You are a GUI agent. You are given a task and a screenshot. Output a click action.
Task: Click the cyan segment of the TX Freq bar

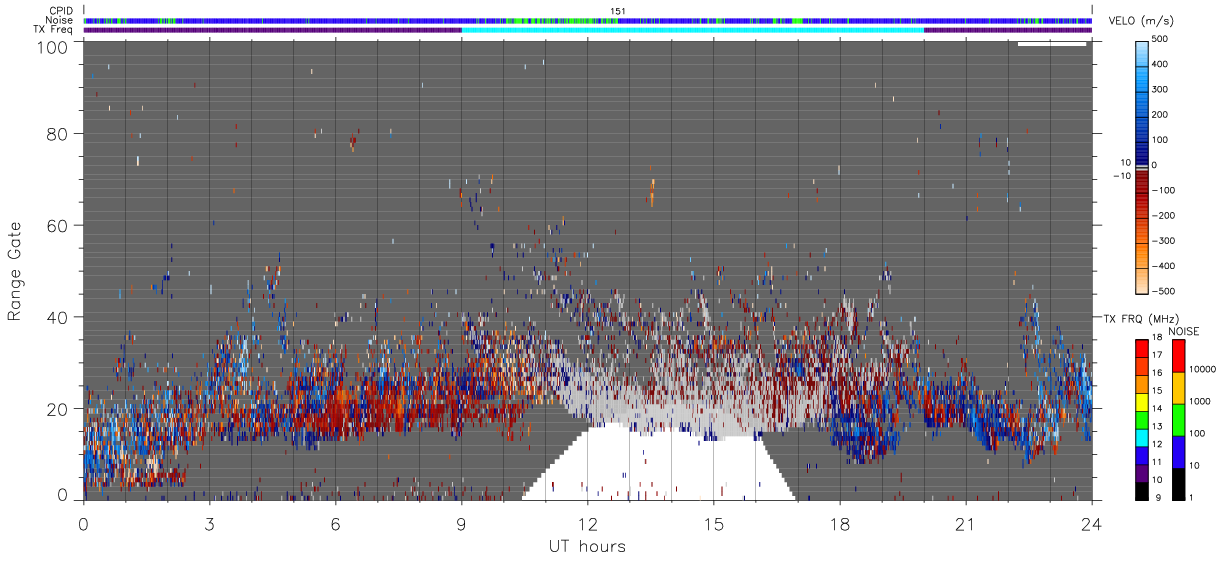[x=692, y=30]
